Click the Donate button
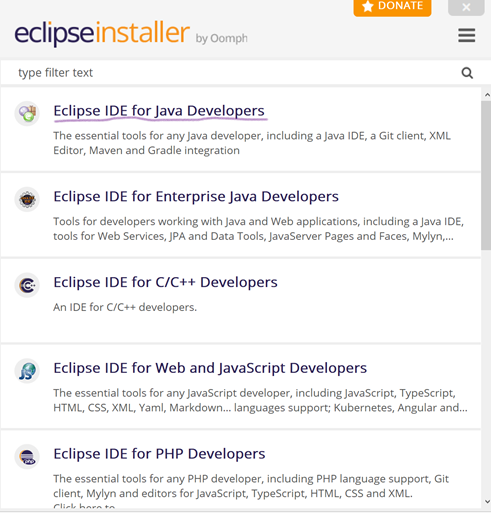 click(392, 7)
